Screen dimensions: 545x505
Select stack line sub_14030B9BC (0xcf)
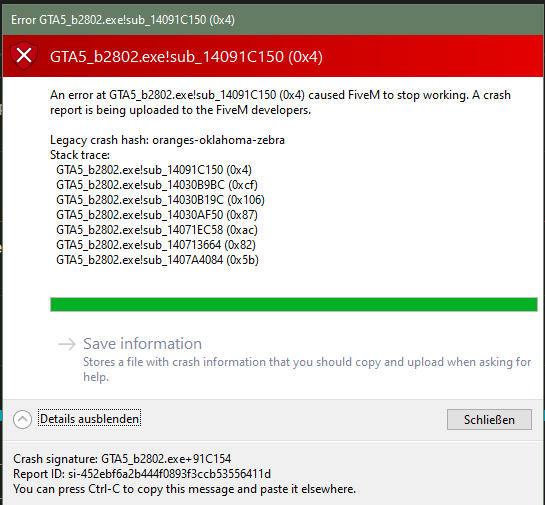157,185
